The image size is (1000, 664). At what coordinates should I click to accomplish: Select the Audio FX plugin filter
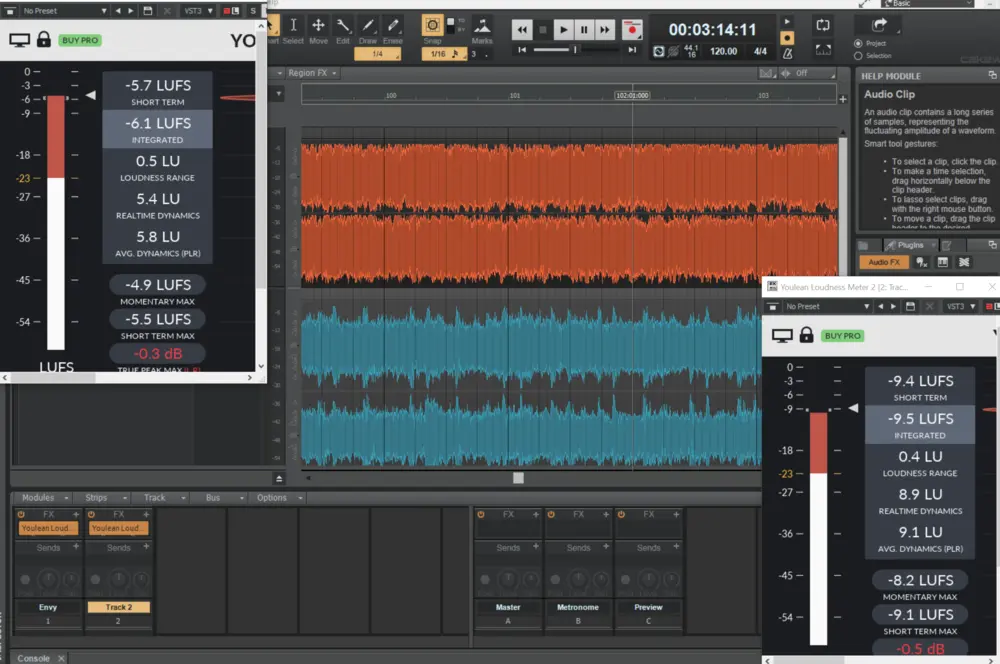[883, 262]
